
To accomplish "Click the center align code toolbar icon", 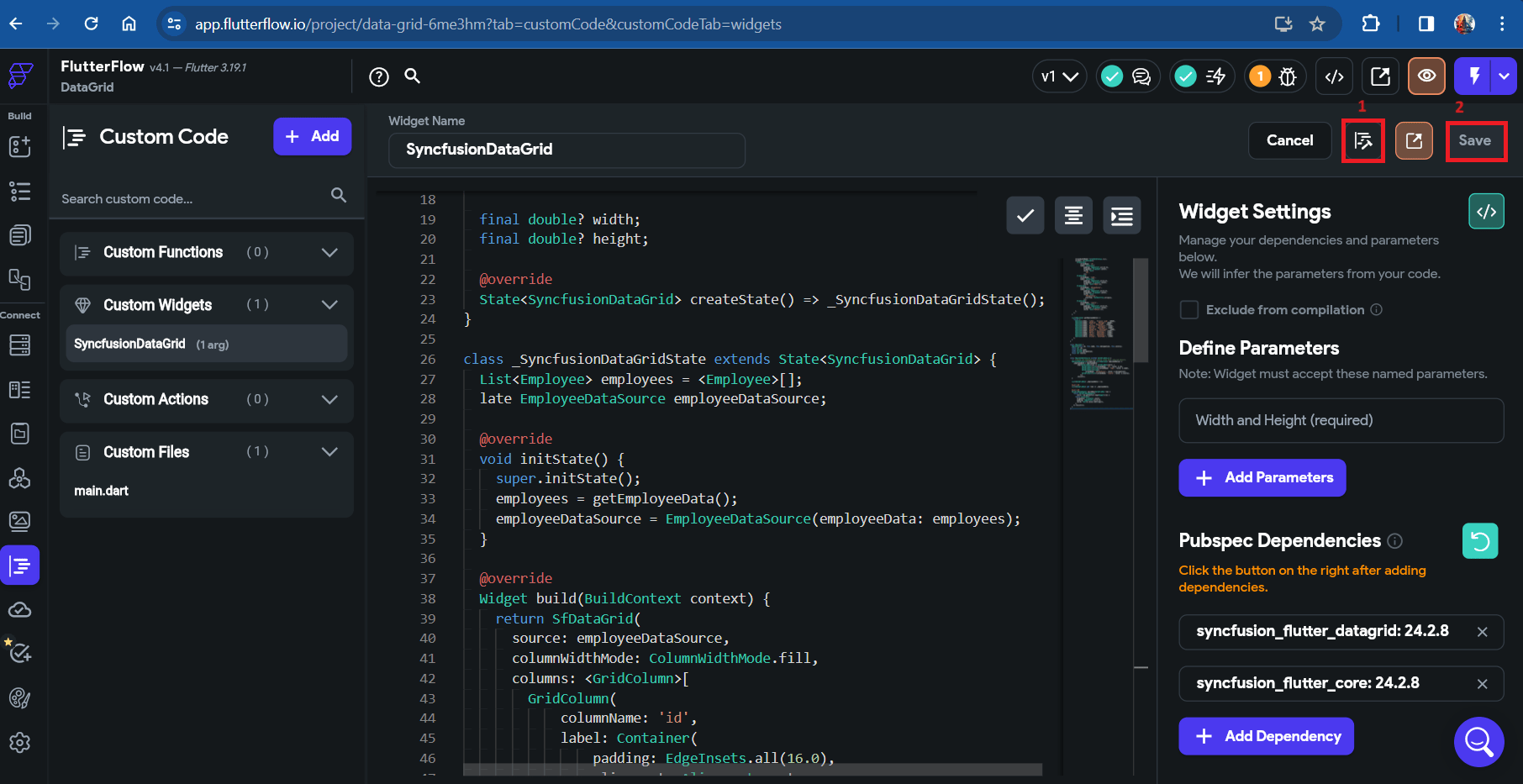I will [1073, 216].
